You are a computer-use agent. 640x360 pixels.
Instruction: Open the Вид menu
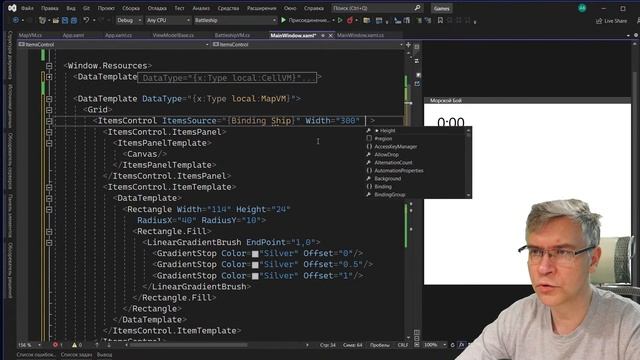click(71, 8)
